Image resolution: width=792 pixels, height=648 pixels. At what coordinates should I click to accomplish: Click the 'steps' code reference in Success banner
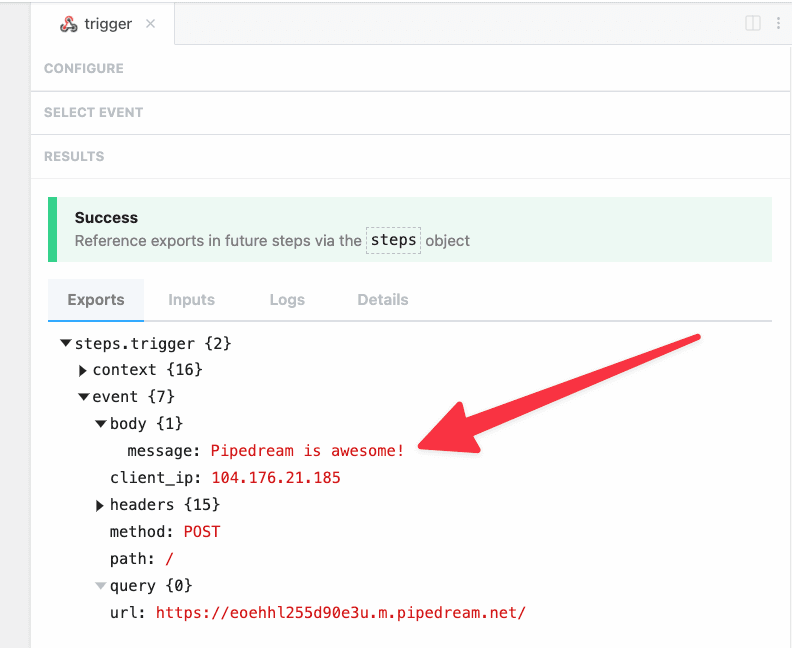(393, 240)
